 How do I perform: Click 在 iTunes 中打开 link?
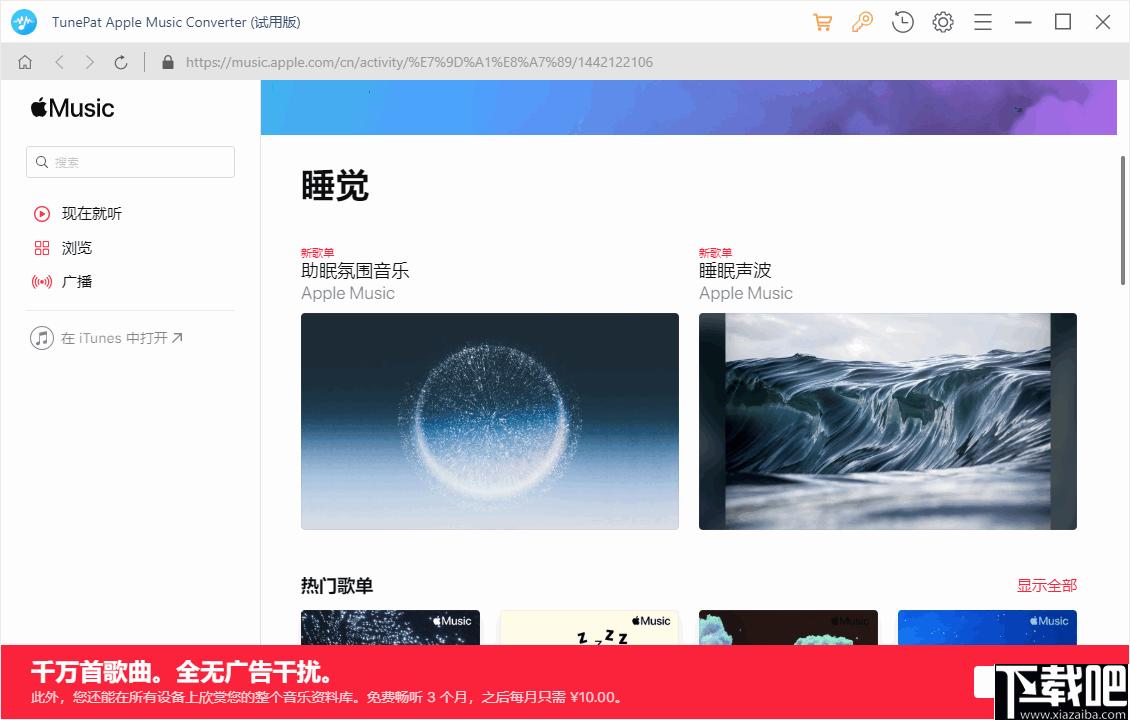(x=122, y=337)
